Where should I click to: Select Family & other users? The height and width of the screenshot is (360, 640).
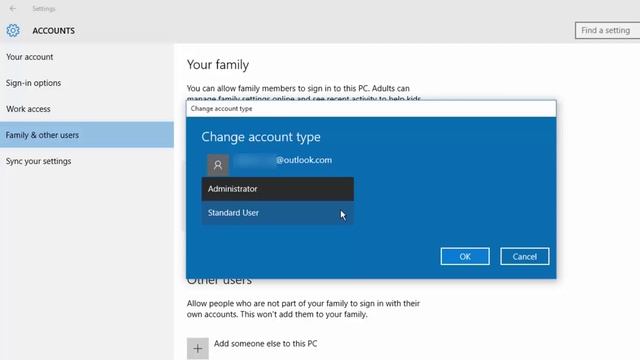(87, 135)
